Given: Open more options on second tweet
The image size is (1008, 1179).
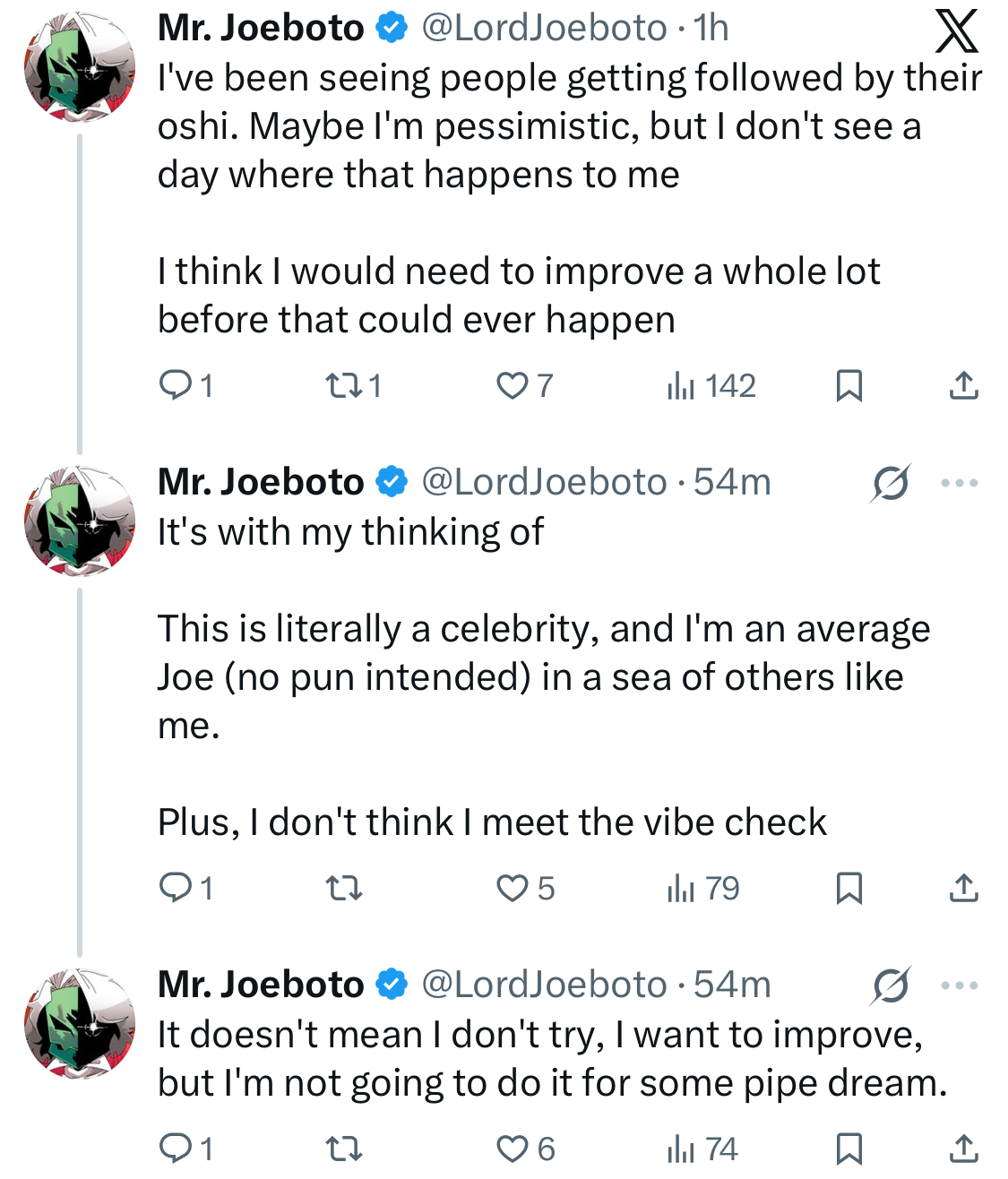Looking at the screenshot, I should click(x=960, y=483).
